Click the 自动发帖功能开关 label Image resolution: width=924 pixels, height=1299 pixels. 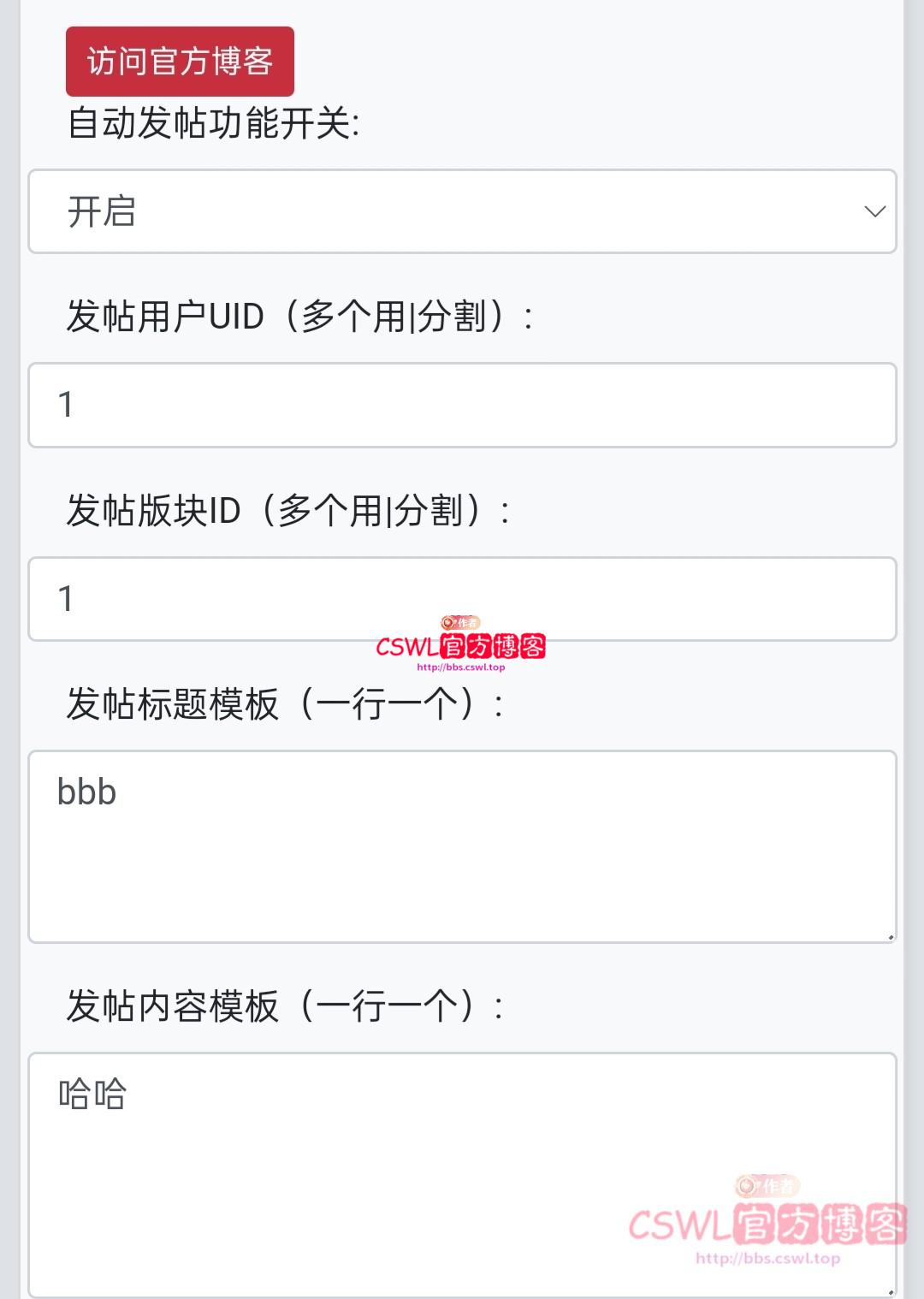pos(214,123)
